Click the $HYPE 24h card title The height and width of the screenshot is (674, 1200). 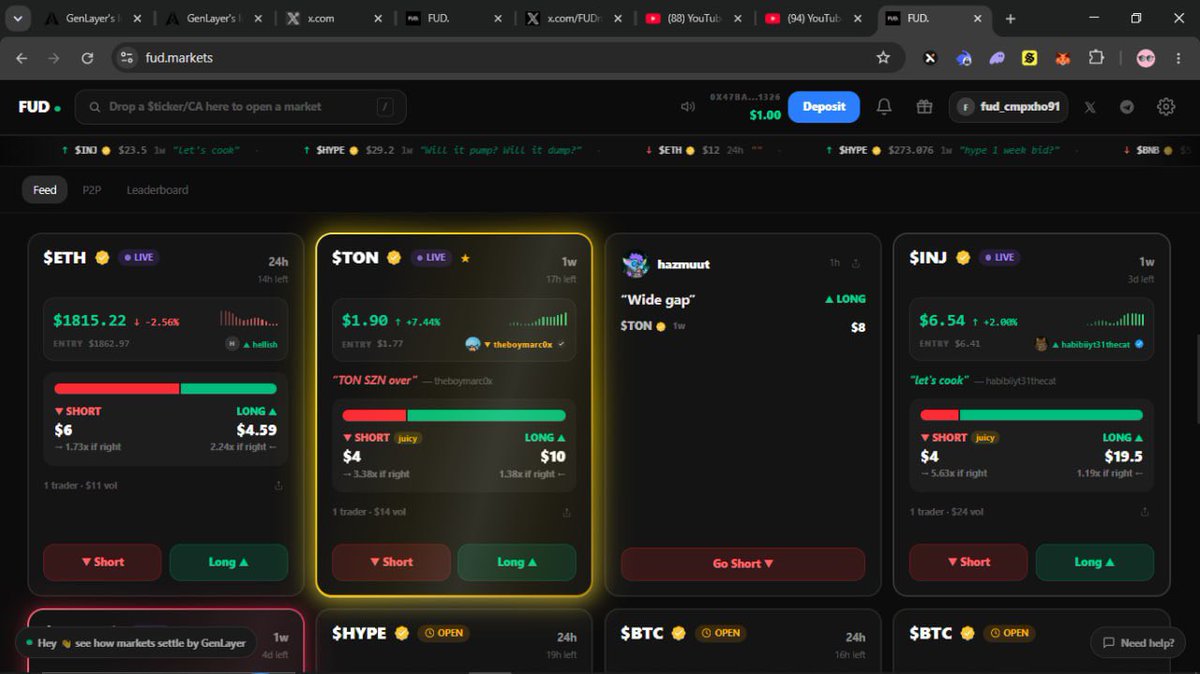click(x=360, y=633)
